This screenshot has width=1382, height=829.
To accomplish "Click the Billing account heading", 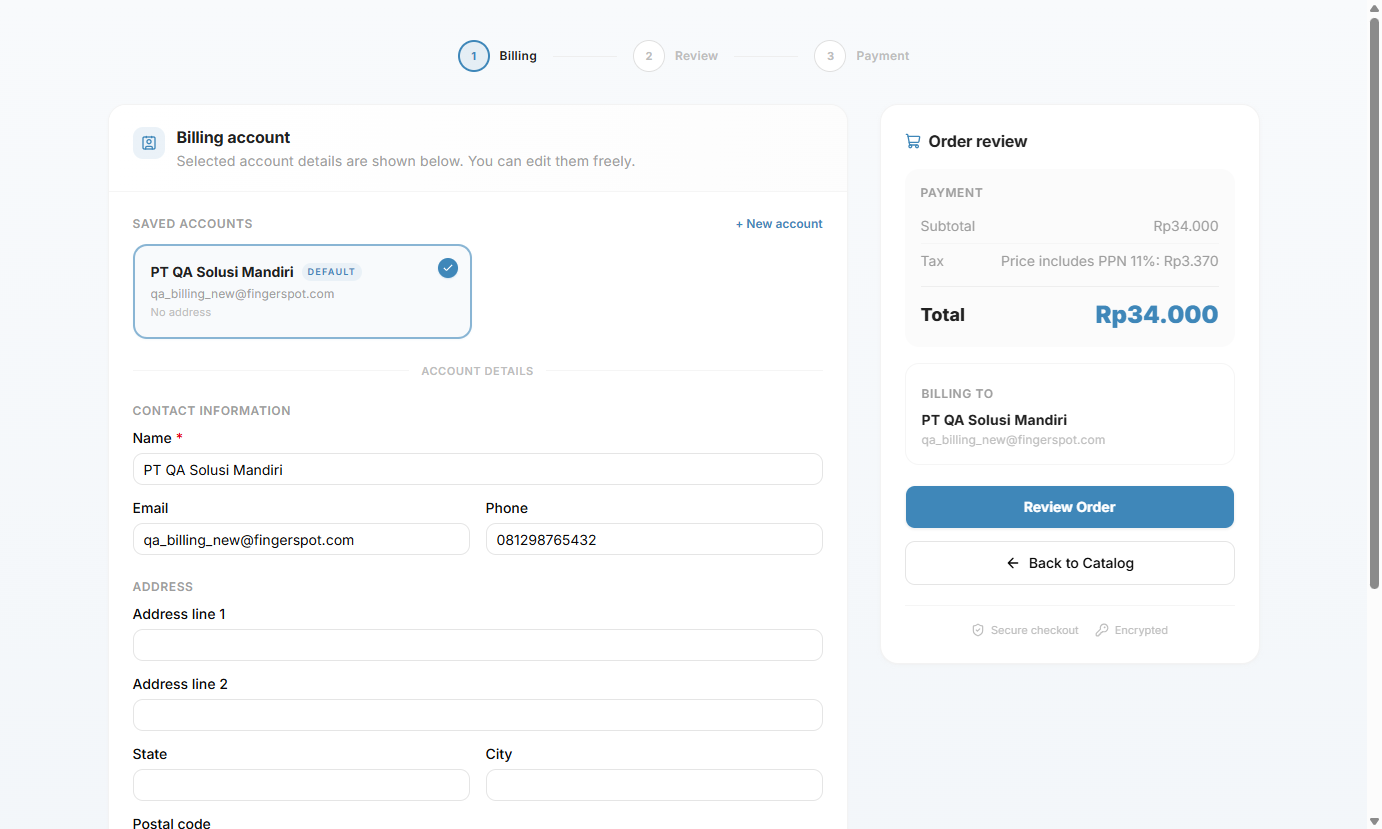I will click(233, 137).
